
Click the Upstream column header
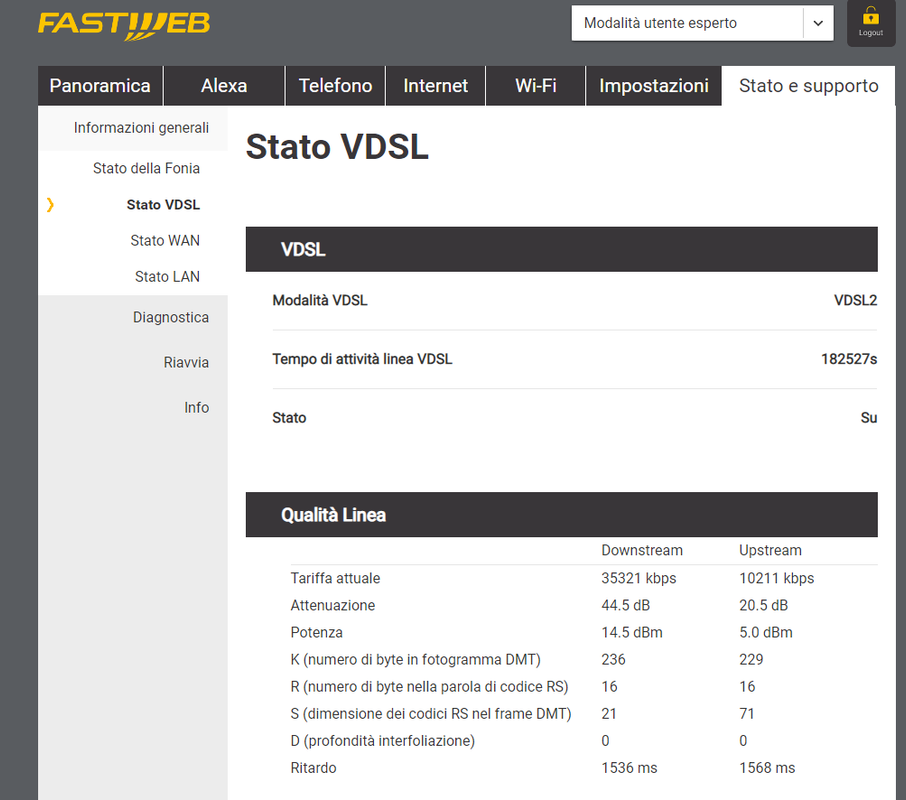click(x=770, y=550)
